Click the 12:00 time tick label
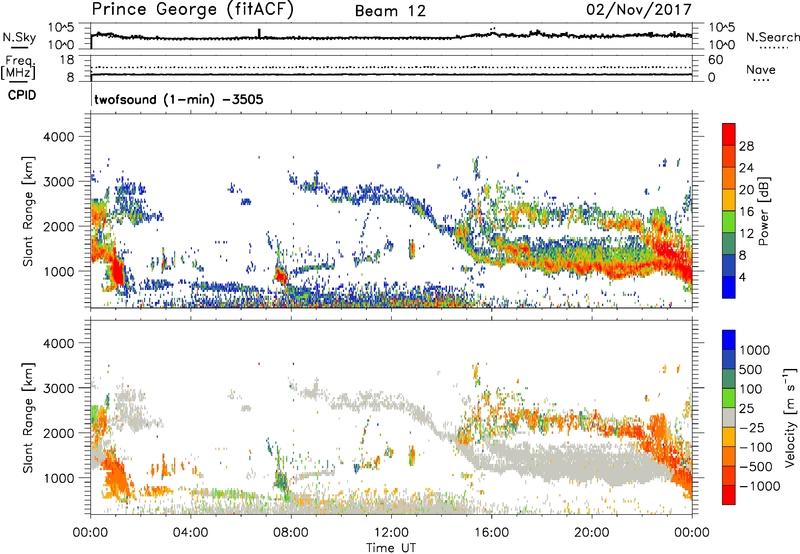The image size is (800, 554). click(391, 533)
